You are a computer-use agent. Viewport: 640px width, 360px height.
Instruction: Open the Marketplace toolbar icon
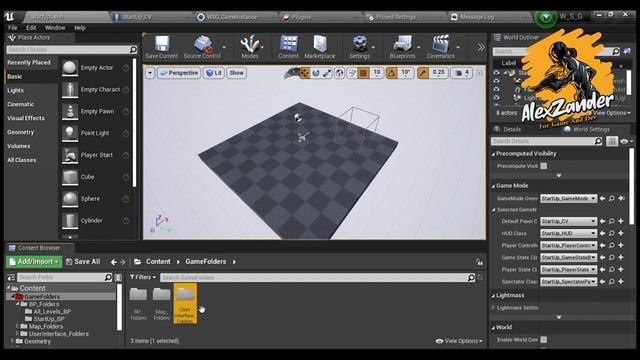(x=320, y=47)
